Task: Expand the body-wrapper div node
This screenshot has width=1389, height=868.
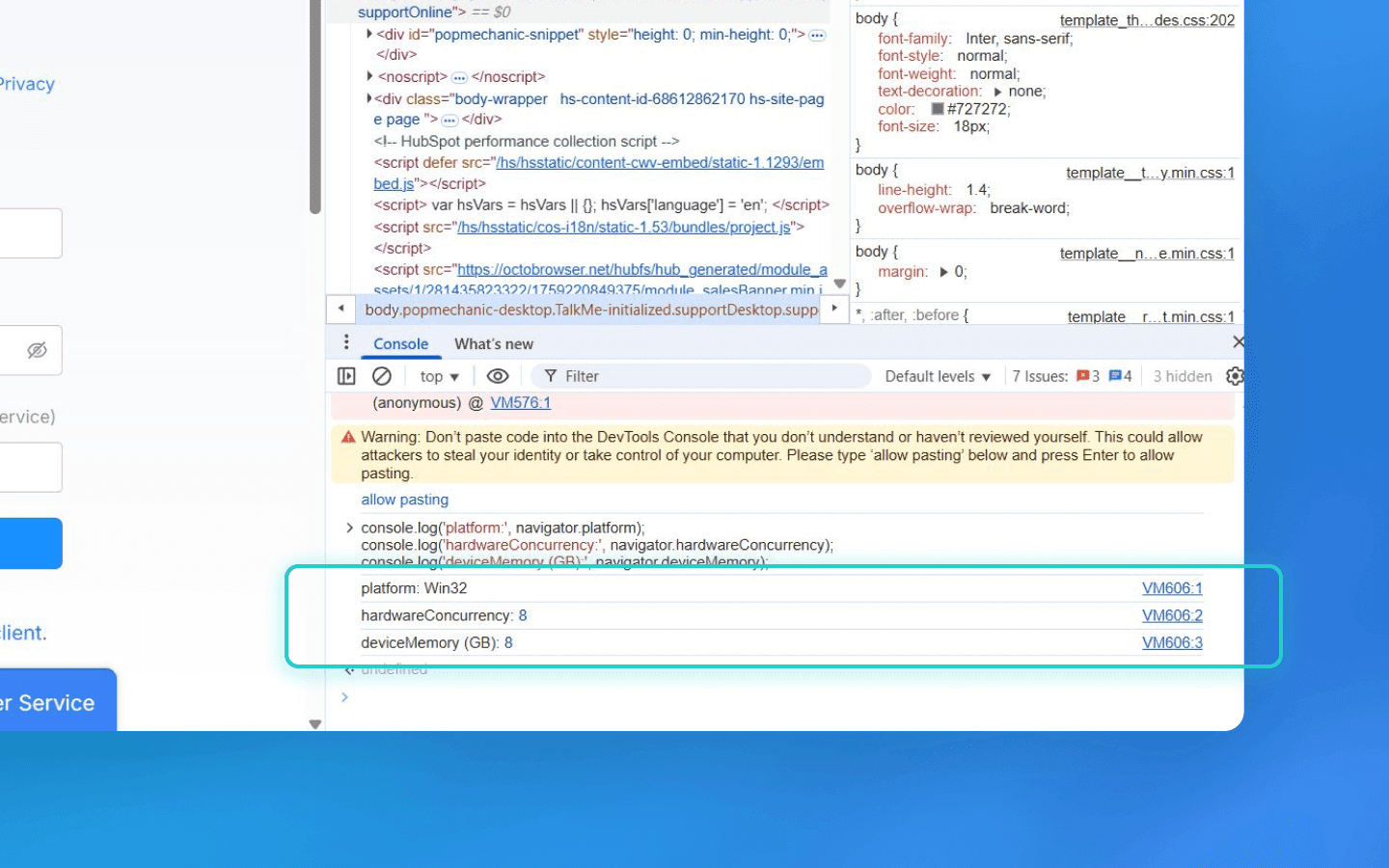Action: (368, 98)
